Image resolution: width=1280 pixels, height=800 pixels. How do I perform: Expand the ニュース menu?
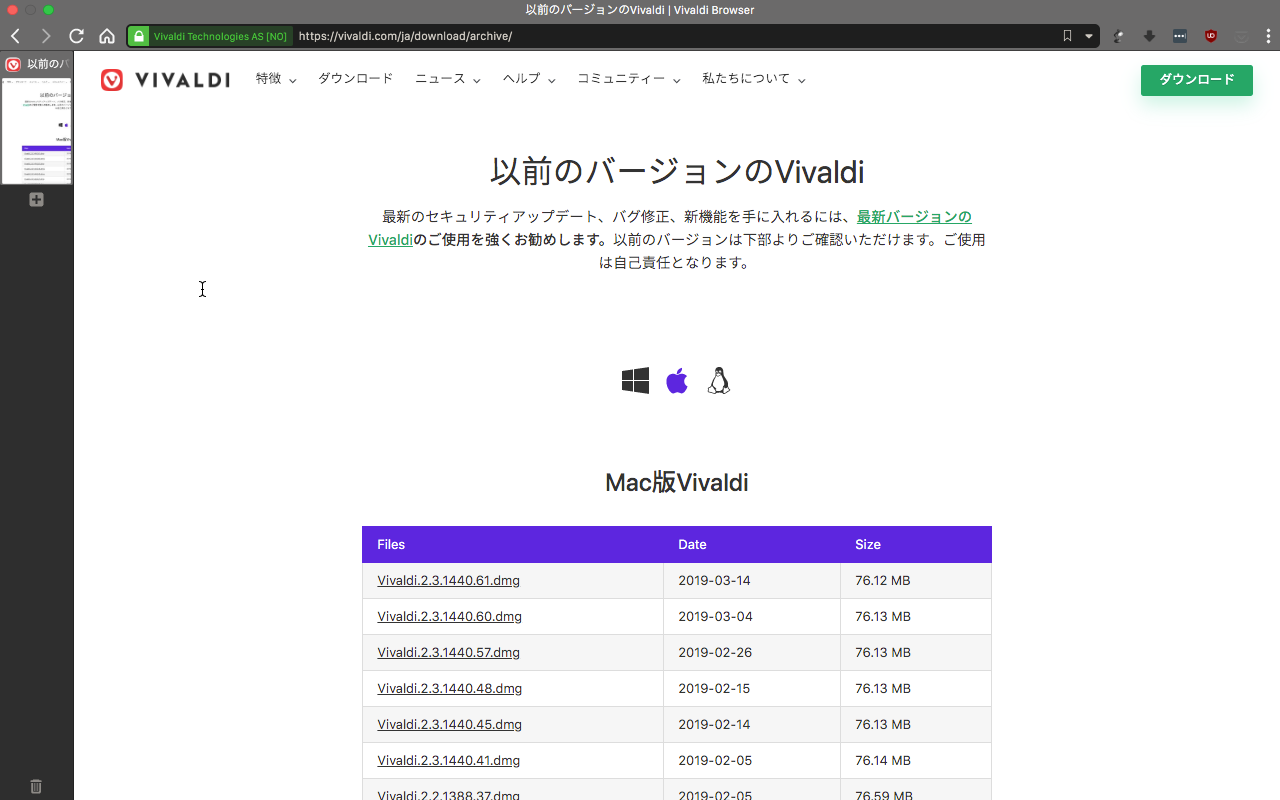coord(447,78)
